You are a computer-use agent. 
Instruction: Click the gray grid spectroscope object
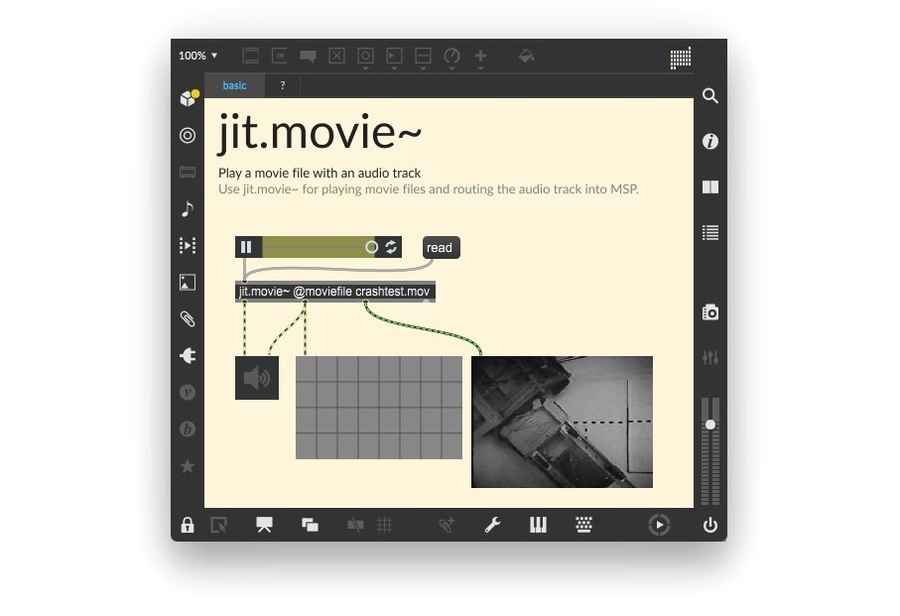coord(379,408)
